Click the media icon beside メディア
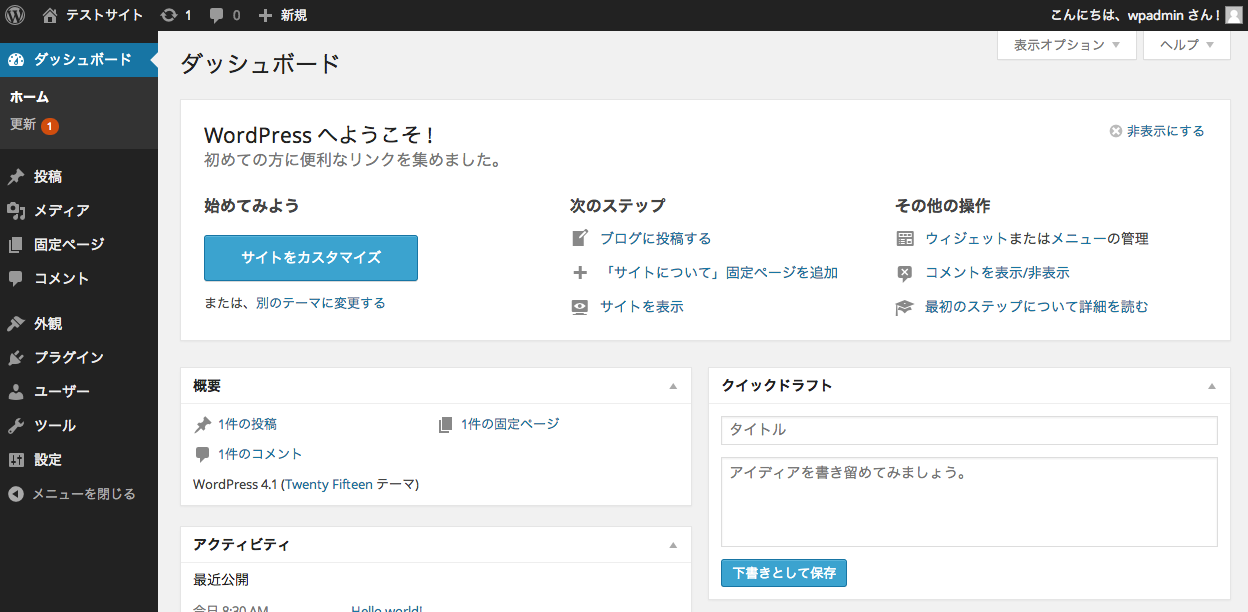The width and height of the screenshot is (1248, 612). 15,211
